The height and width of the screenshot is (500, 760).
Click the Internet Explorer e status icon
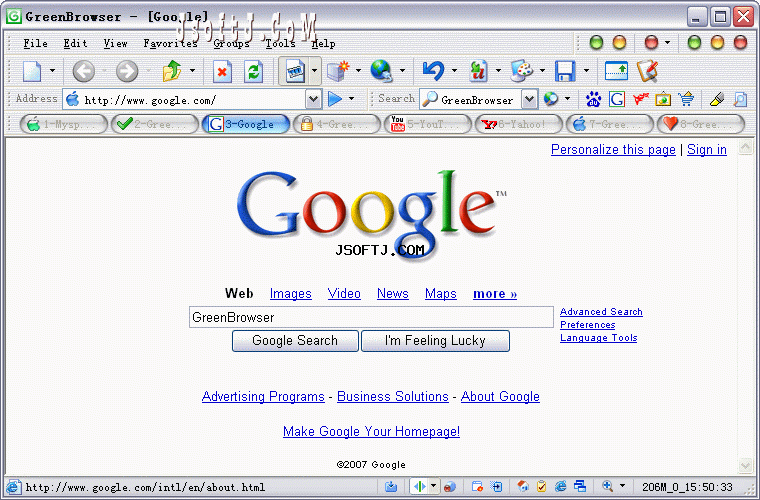(561, 486)
